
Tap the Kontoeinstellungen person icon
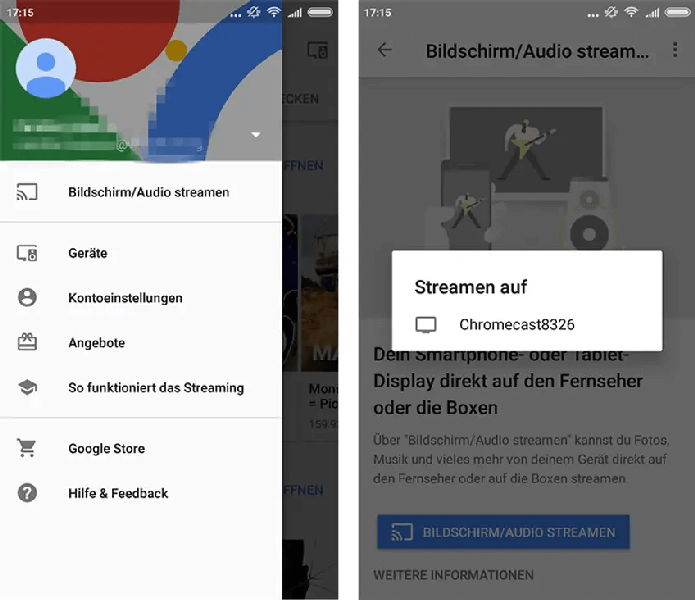click(27, 297)
